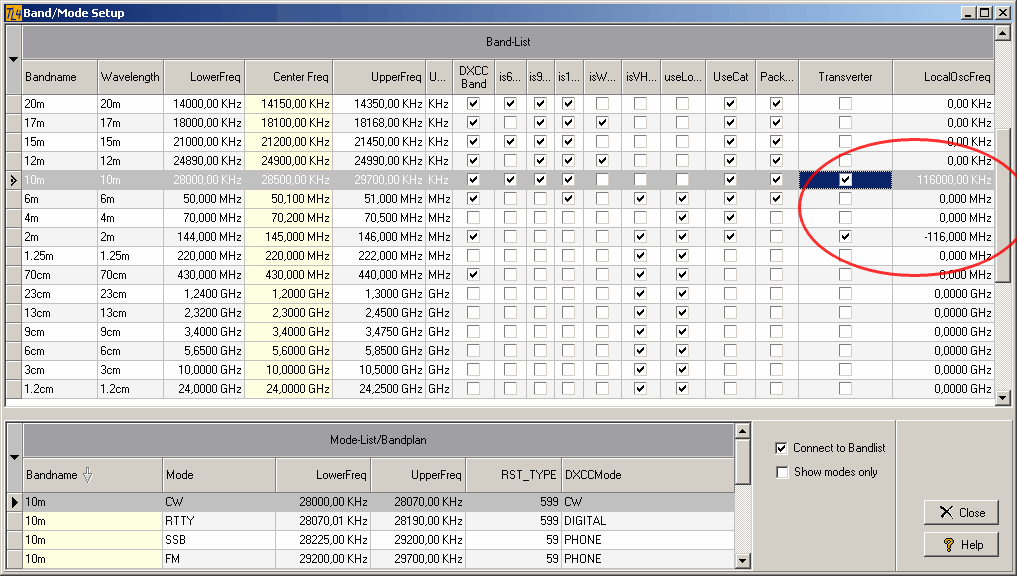Screen dimensions: 1017x576
Task: Click the 116000,00 KHz LocalOscFreq cell
Action: tap(943, 180)
